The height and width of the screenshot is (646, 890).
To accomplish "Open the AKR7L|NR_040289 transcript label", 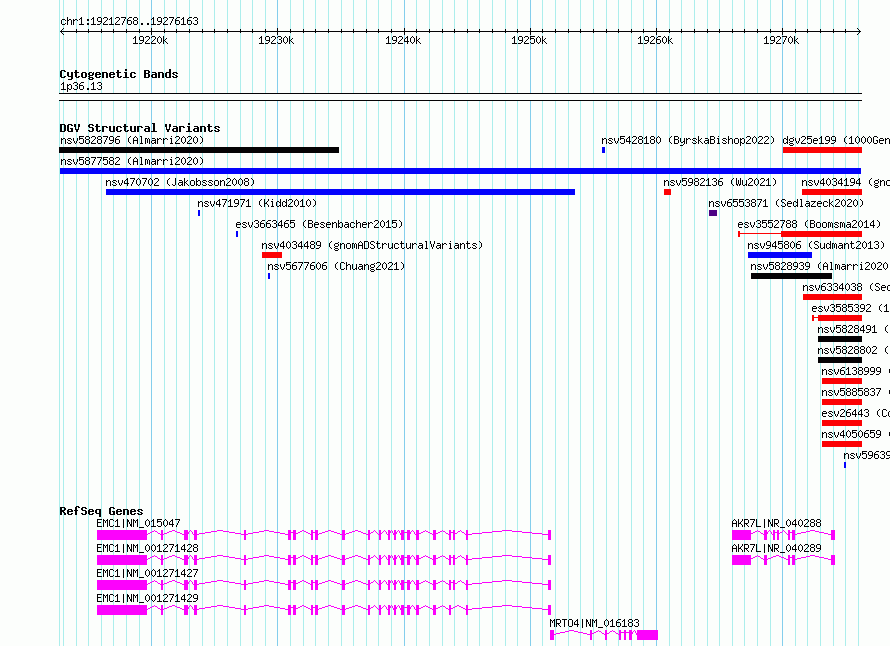I will [776, 548].
